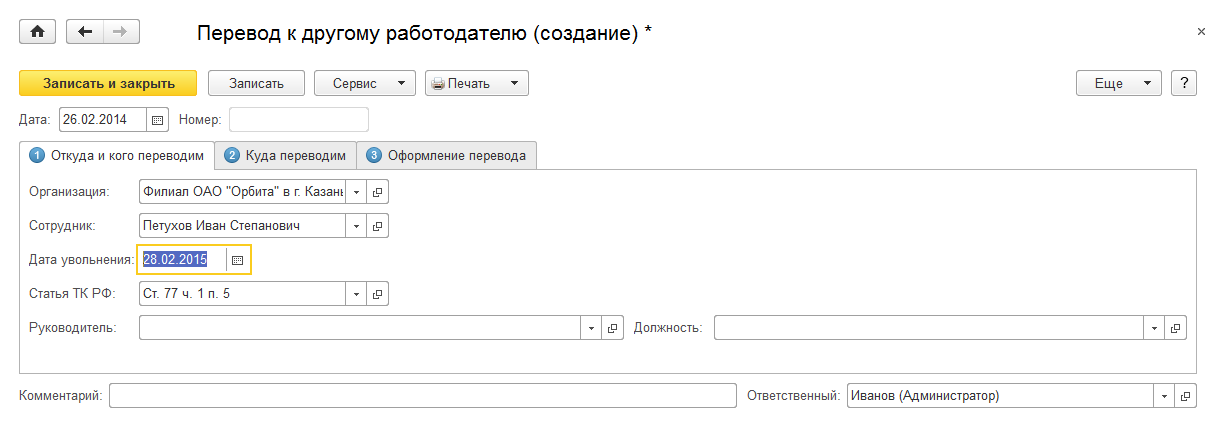
Task: Go forward with the right arrow
Action: click(x=121, y=32)
